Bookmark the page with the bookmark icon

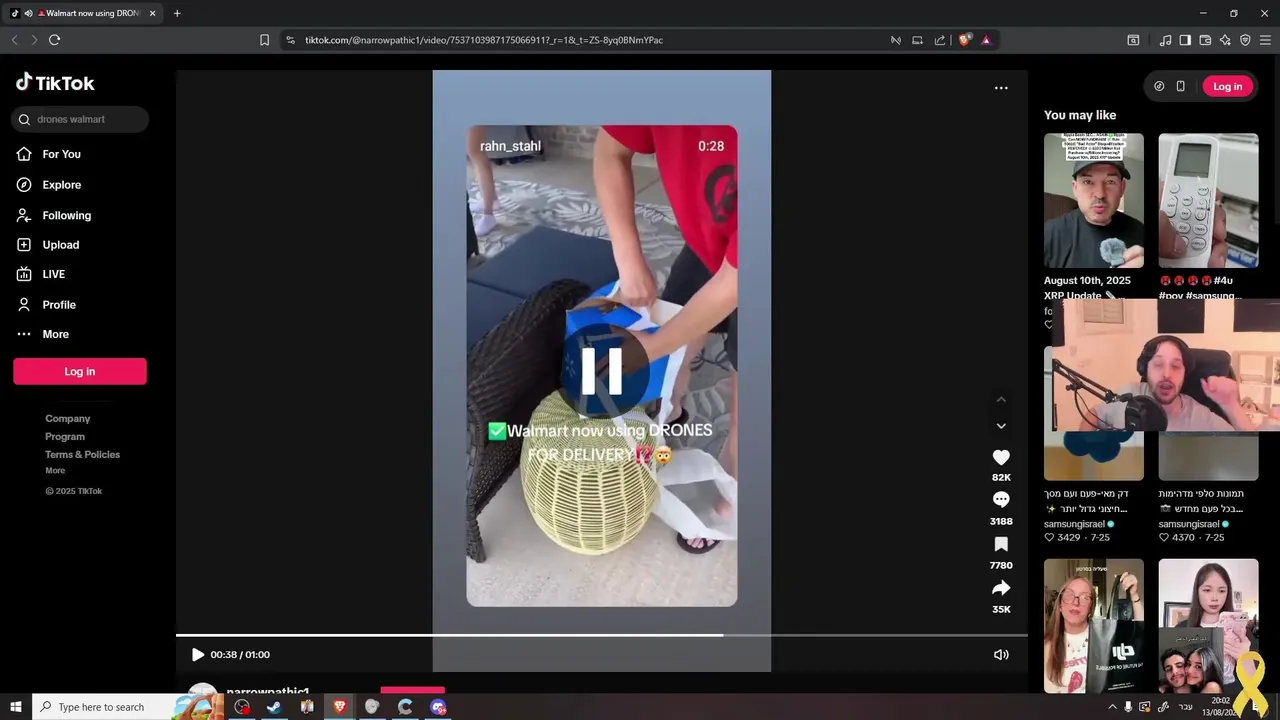264,40
